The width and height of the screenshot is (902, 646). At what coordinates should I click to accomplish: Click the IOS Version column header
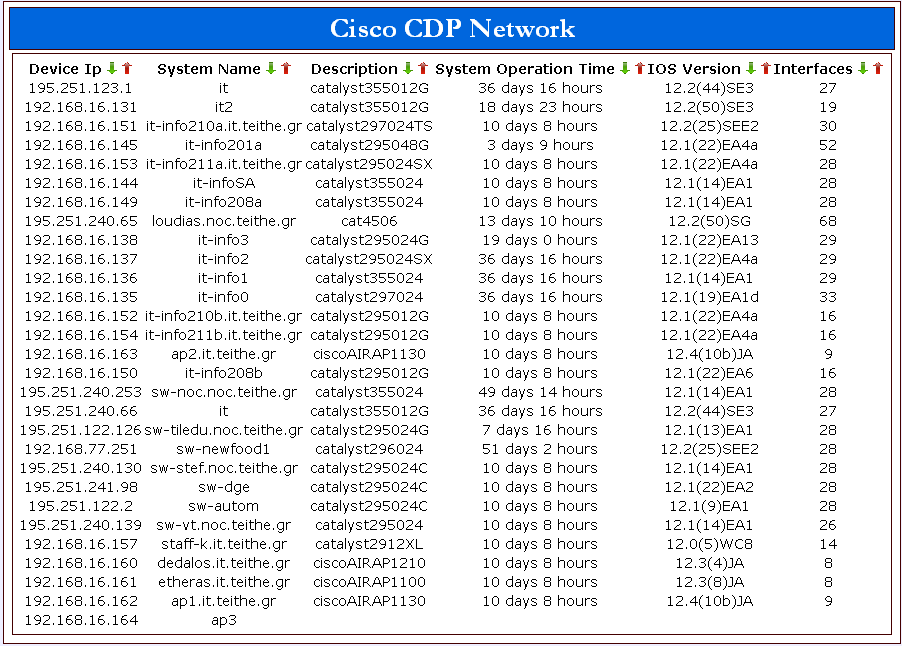coord(694,69)
